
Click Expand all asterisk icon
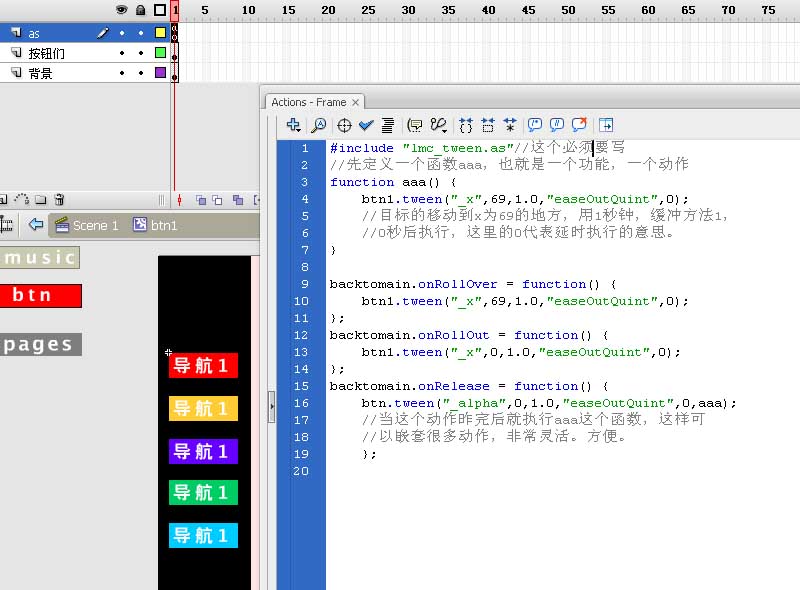click(x=510, y=125)
